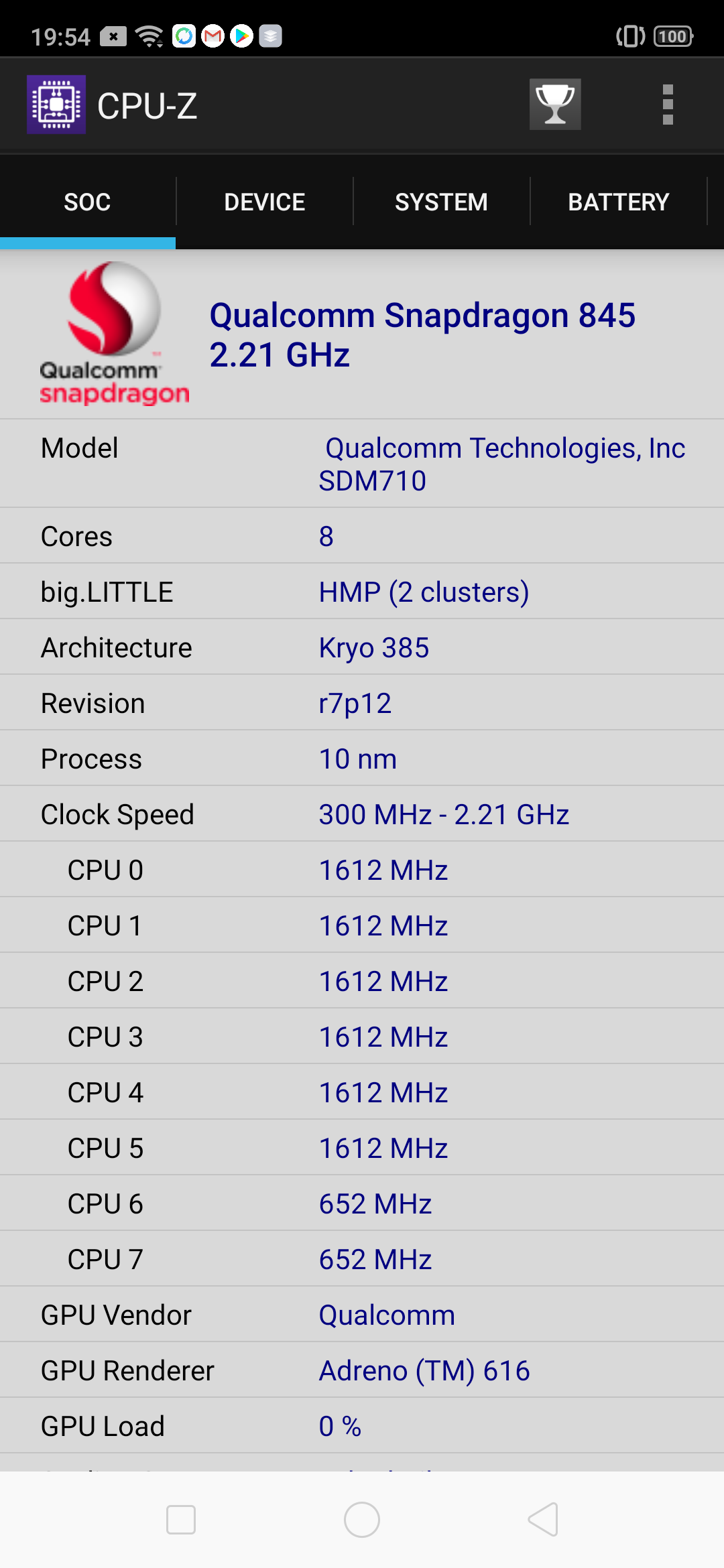Tap the CPU-Z app logo icon
This screenshot has width=724, height=1568.
click(56, 105)
